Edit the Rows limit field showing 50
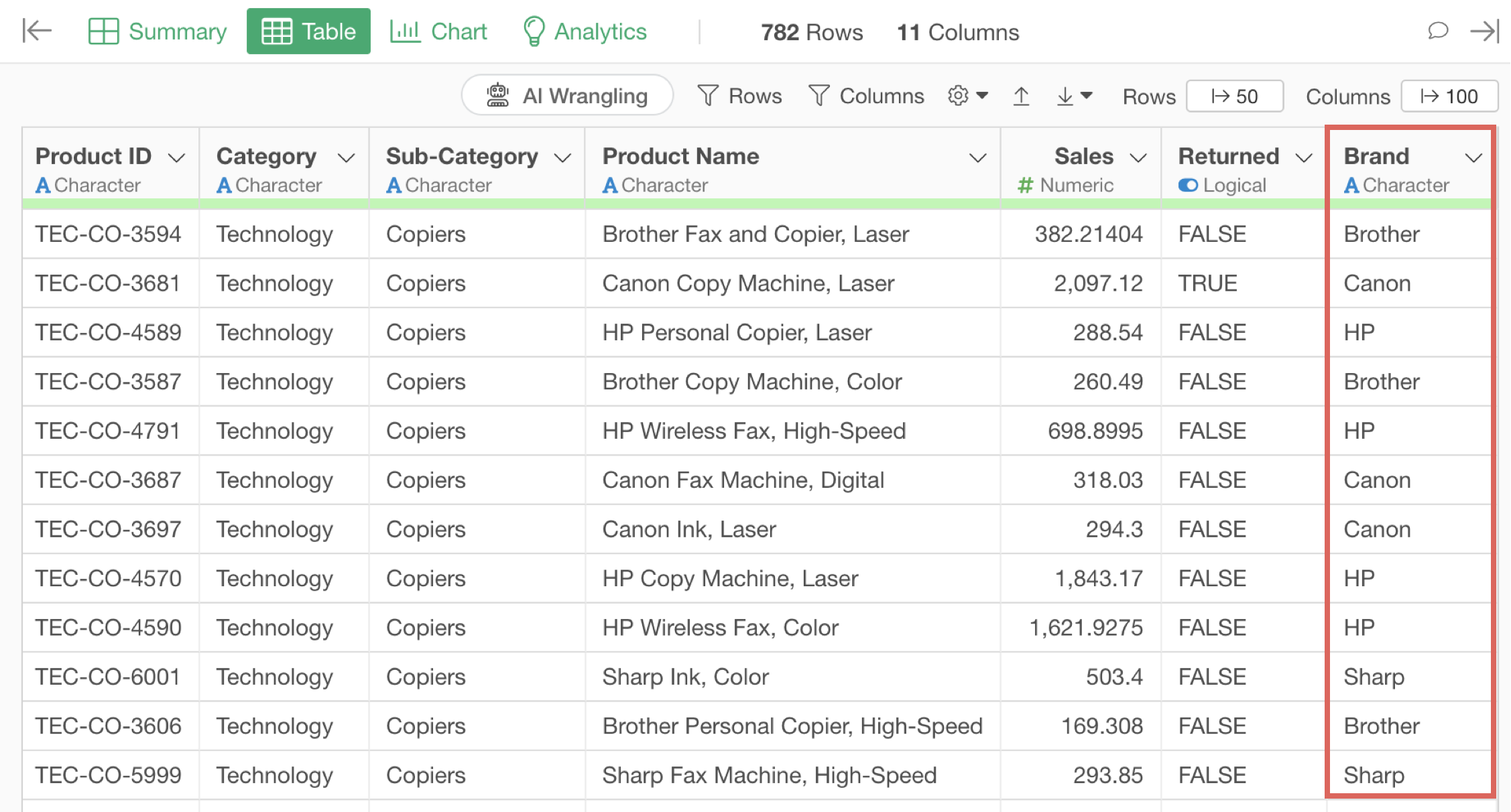The height and width of the screenshot is (812, 1511). point(1235,96)
